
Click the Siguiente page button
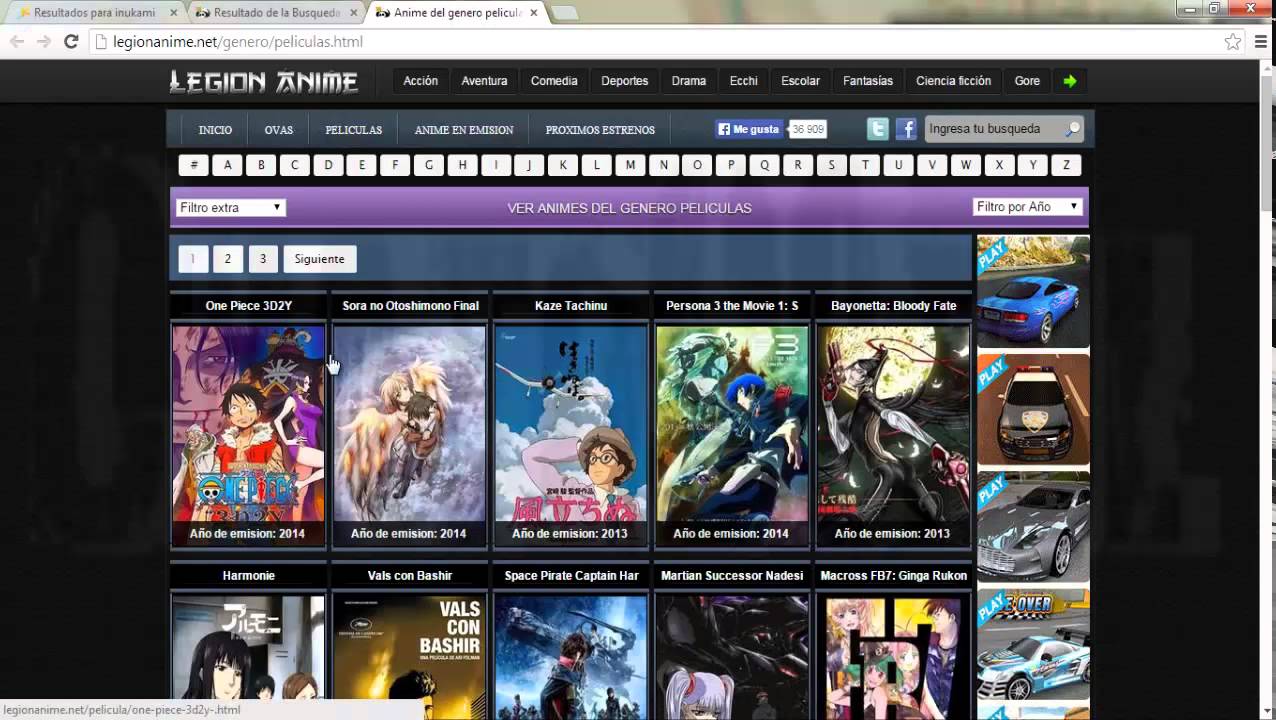320,259
